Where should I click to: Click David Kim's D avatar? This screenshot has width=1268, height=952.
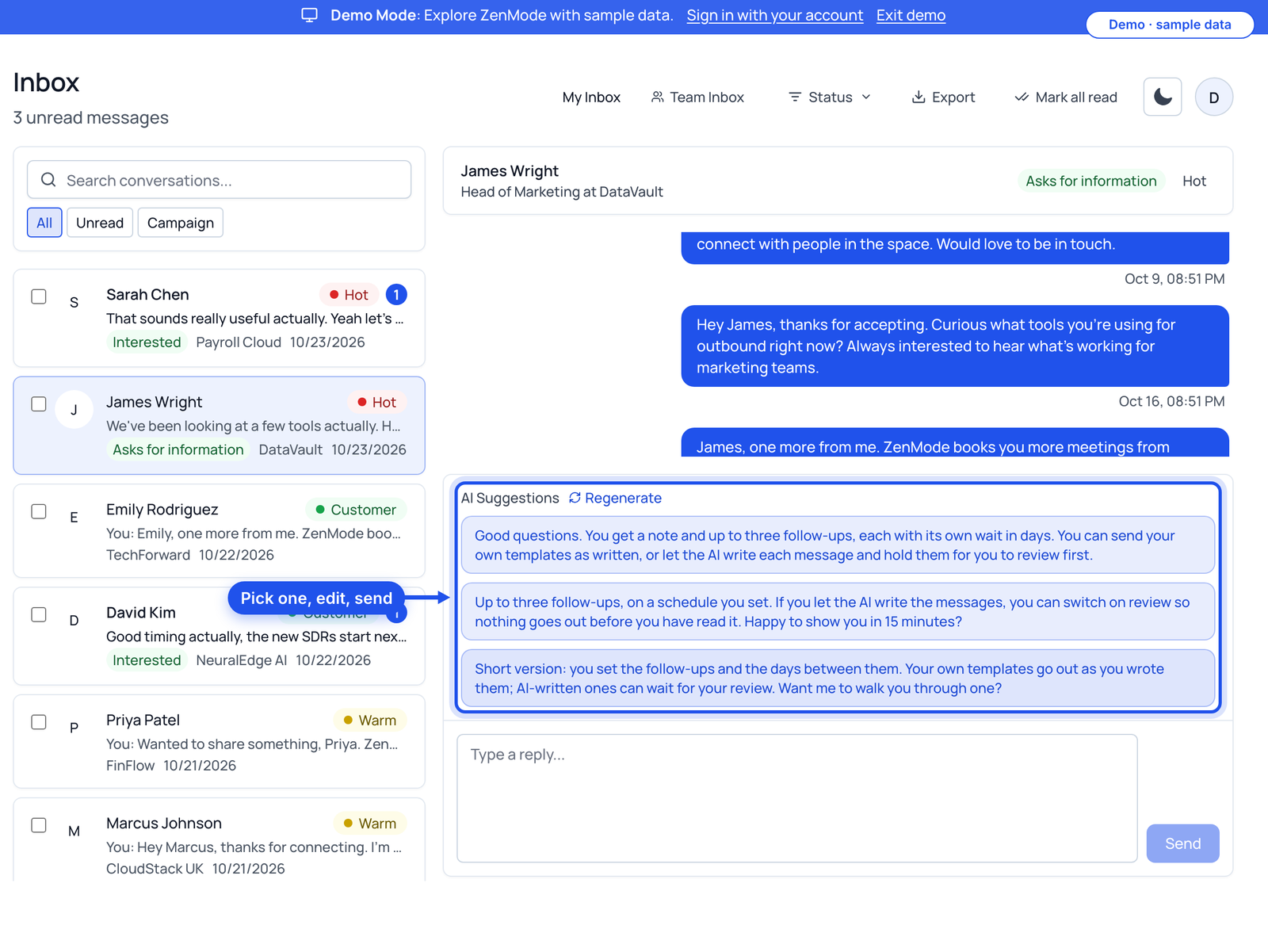(x=74, y=621)
